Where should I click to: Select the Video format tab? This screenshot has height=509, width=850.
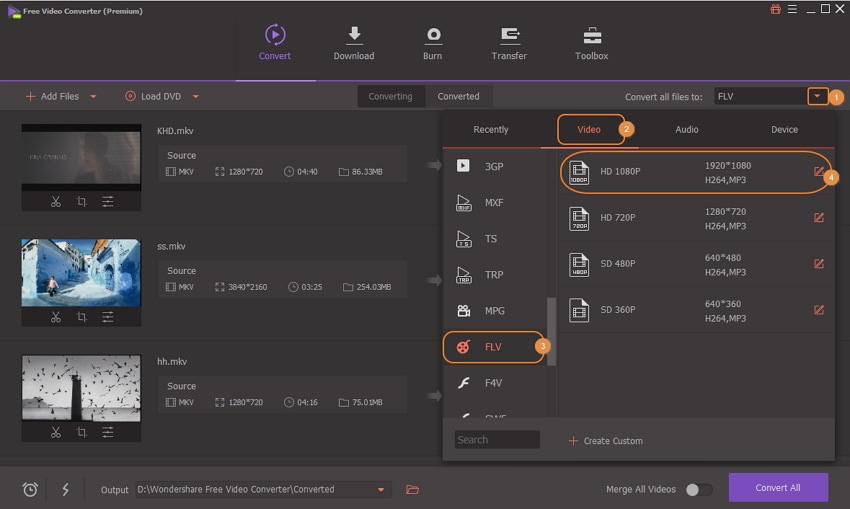tap(589, 130)
